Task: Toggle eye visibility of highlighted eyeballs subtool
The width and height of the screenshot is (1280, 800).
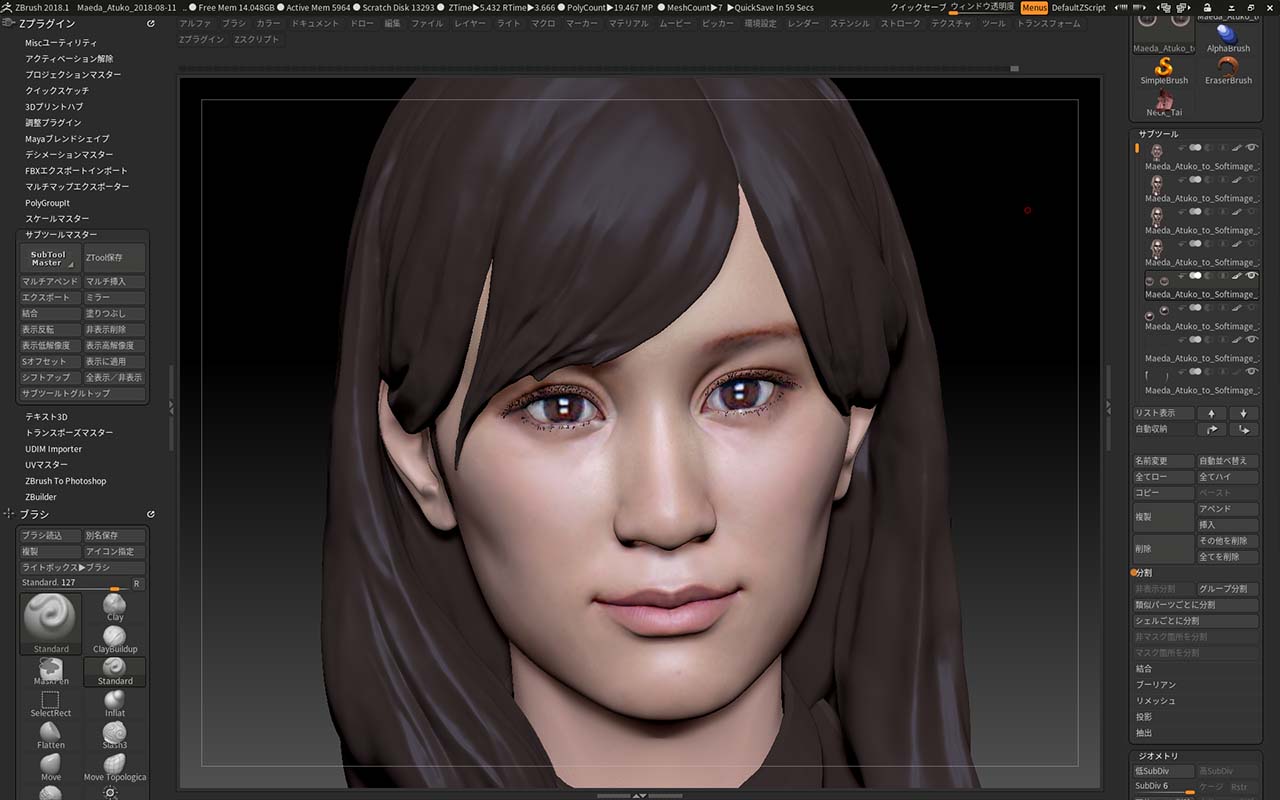Action: (1251, 276)
